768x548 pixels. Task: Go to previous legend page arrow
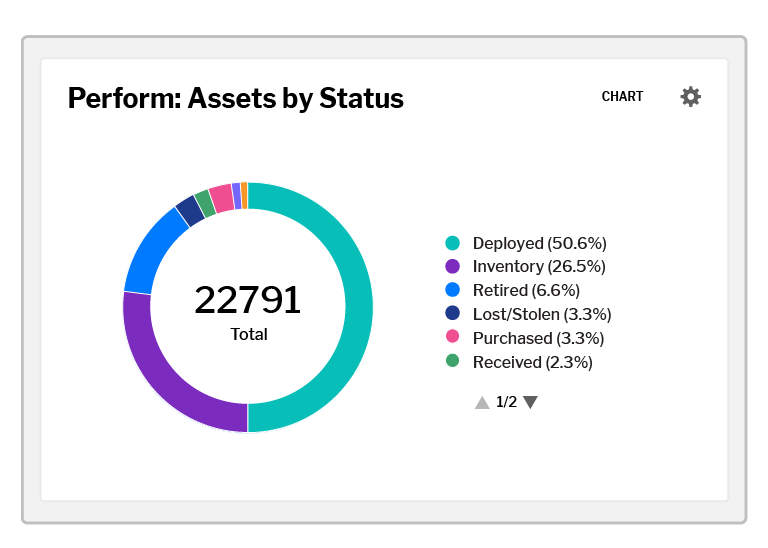482,402
